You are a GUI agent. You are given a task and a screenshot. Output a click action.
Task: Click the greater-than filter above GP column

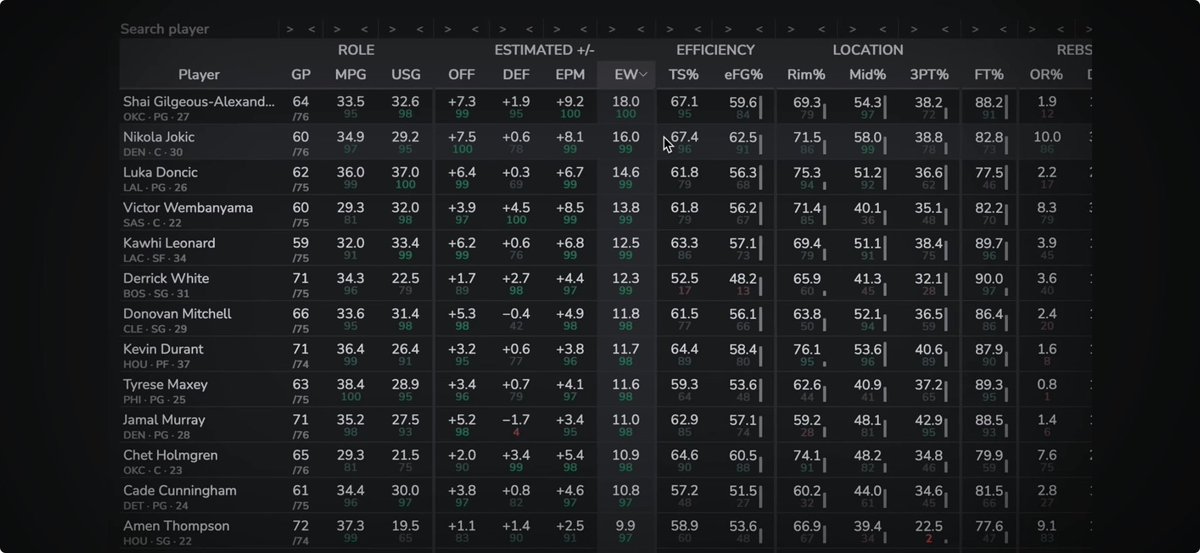[x=290, y=30]
